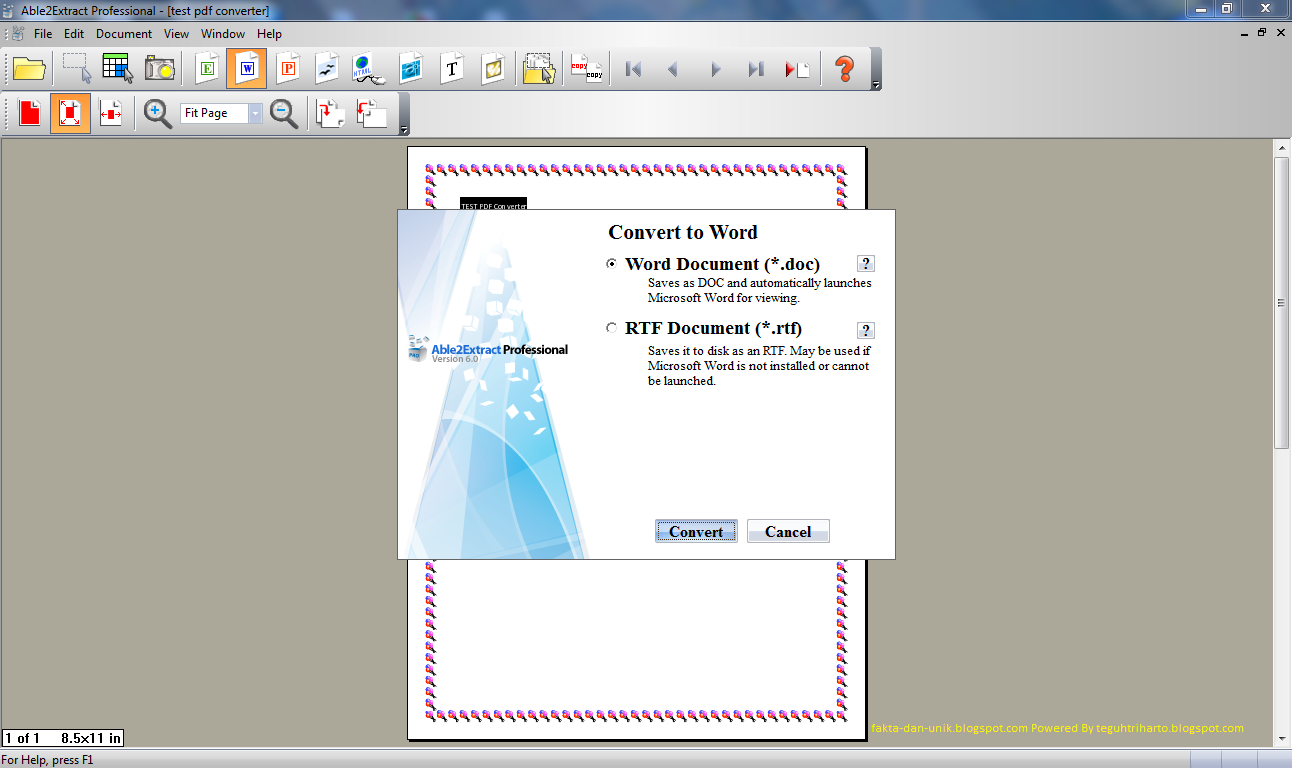The width and height of the screenshot is (1292, 768).
Task: Open the File menu
Action: click(x=43, y=34)
